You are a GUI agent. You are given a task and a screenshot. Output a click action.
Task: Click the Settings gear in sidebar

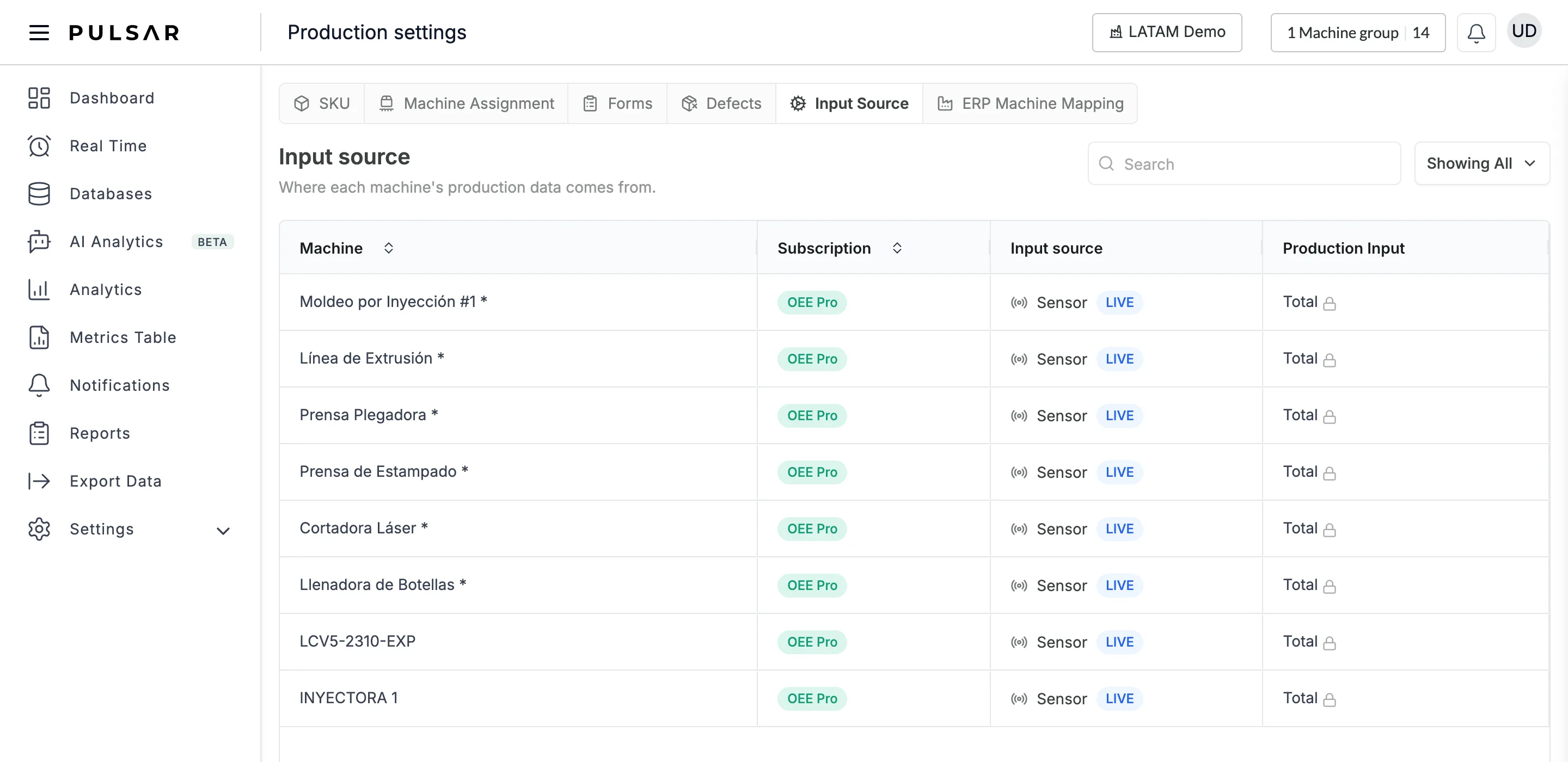coord(39,529)
